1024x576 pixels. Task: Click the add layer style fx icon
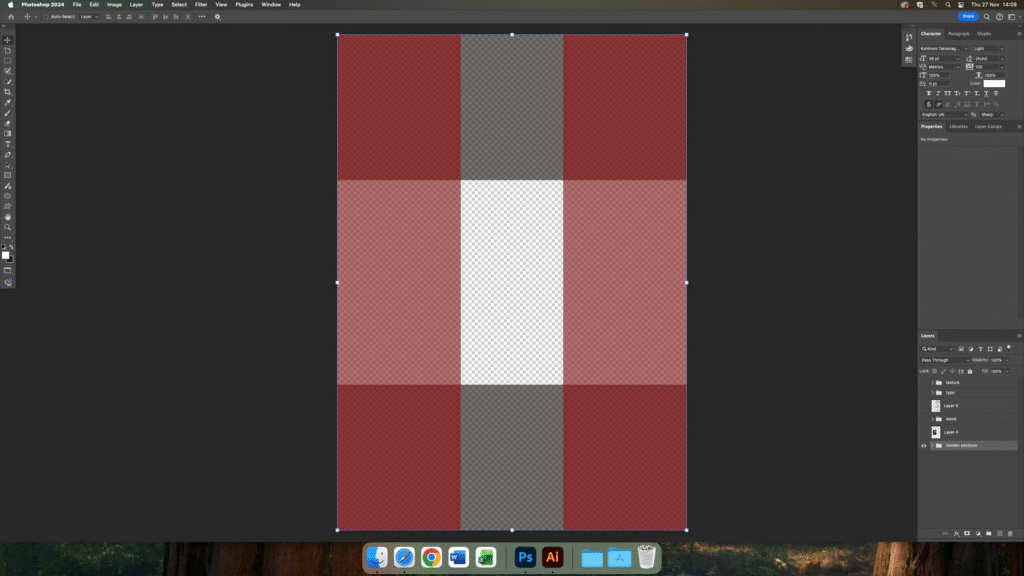coord(957,534)
